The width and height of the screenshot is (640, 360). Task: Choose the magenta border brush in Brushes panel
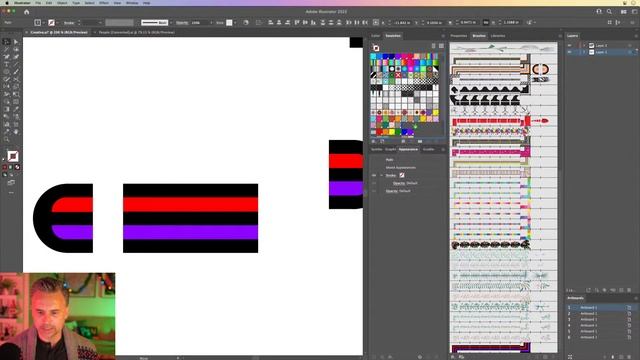pyautogui.click(x=491, y=152)
